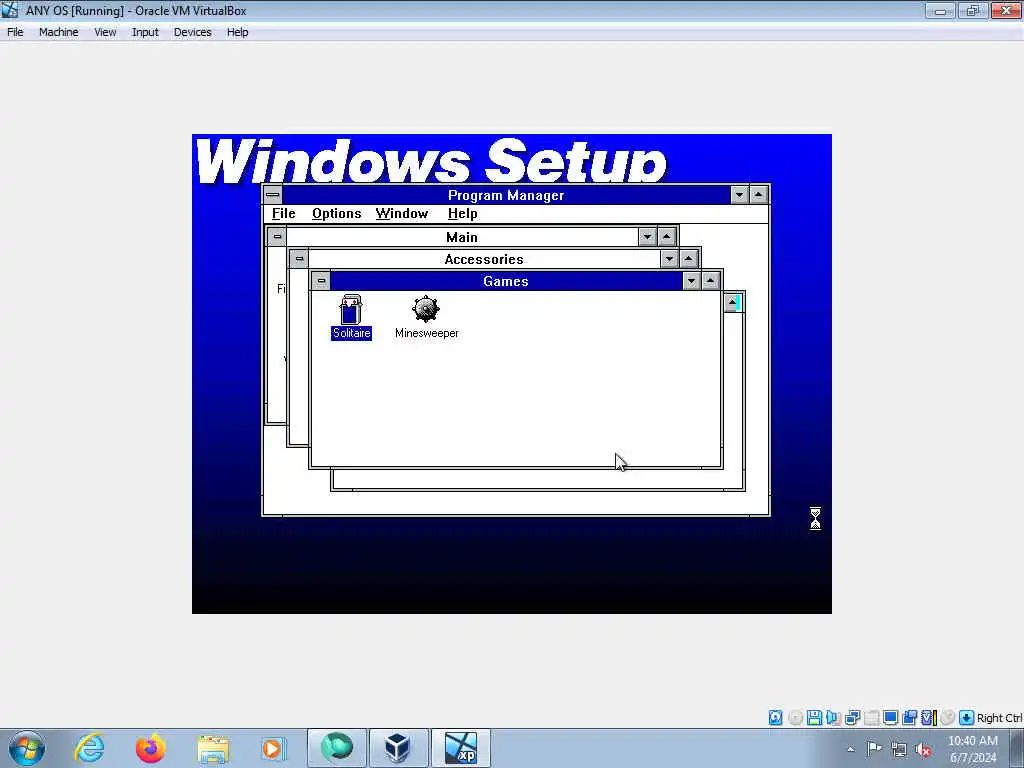Minimize the Games group window
The width and height of the screenshot is (1024, 768).
point(692,281)
